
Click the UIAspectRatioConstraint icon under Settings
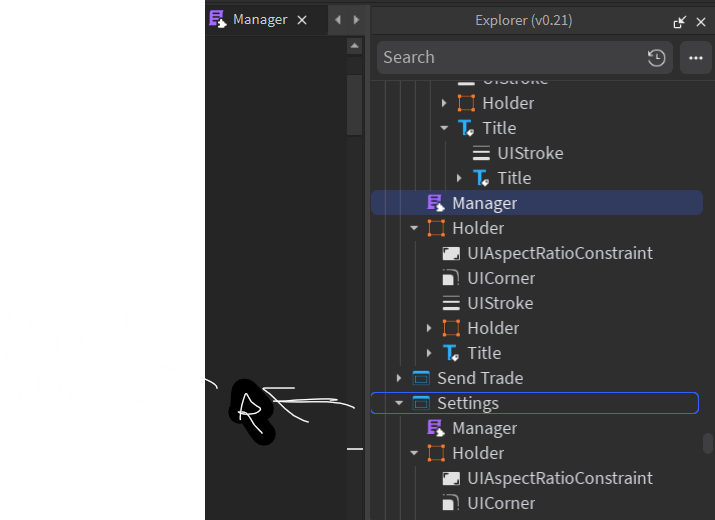pos(451,478)
